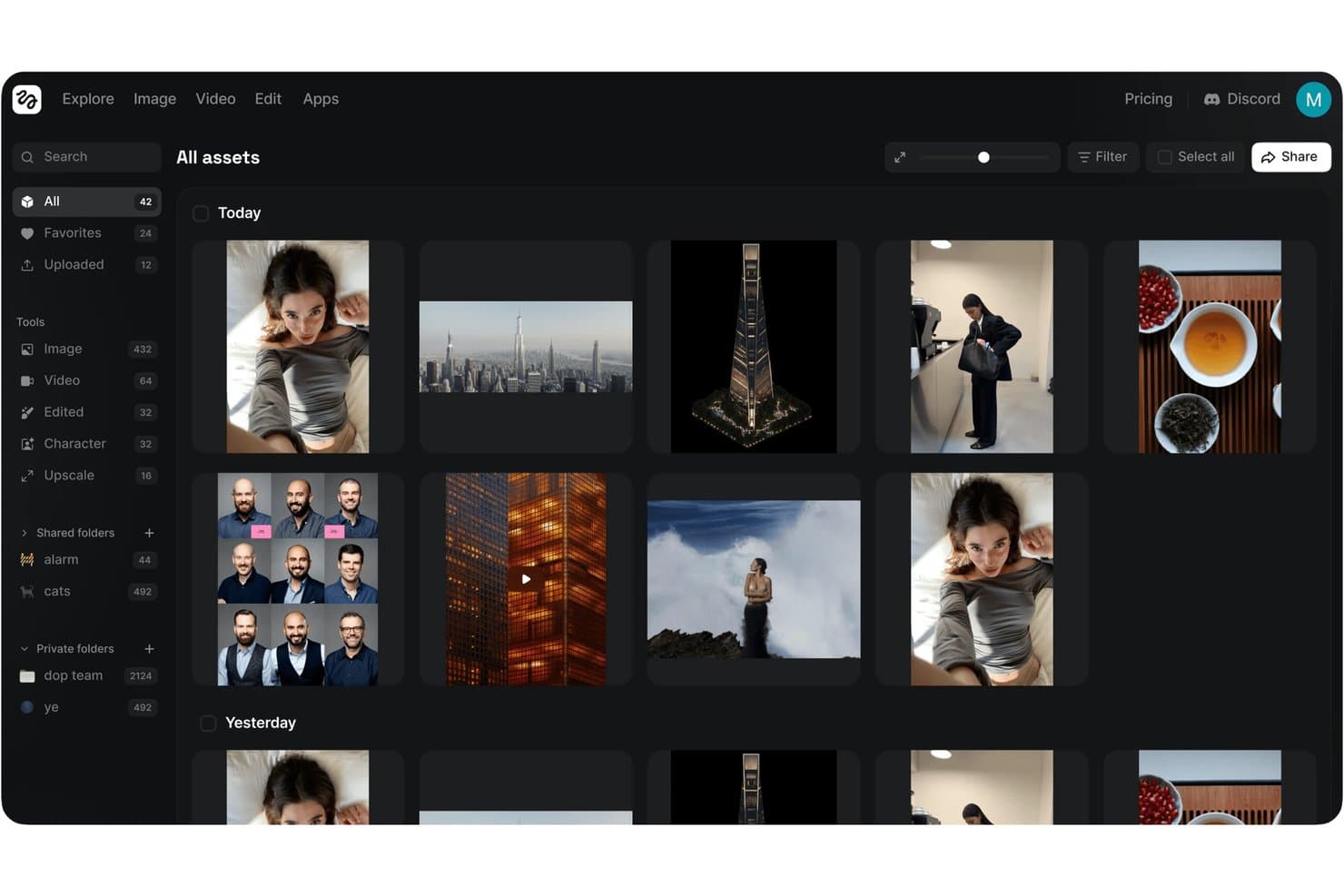Open the Edit menu

coord(268,99)
